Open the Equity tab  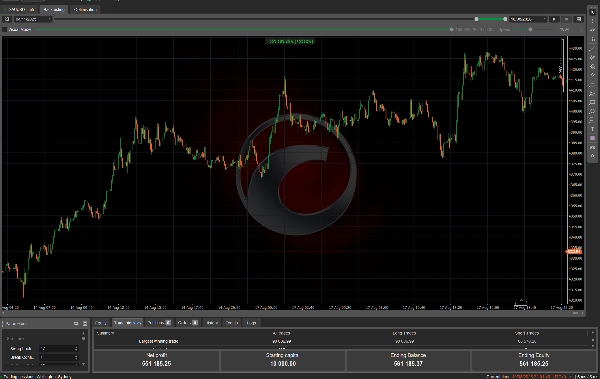101,323
